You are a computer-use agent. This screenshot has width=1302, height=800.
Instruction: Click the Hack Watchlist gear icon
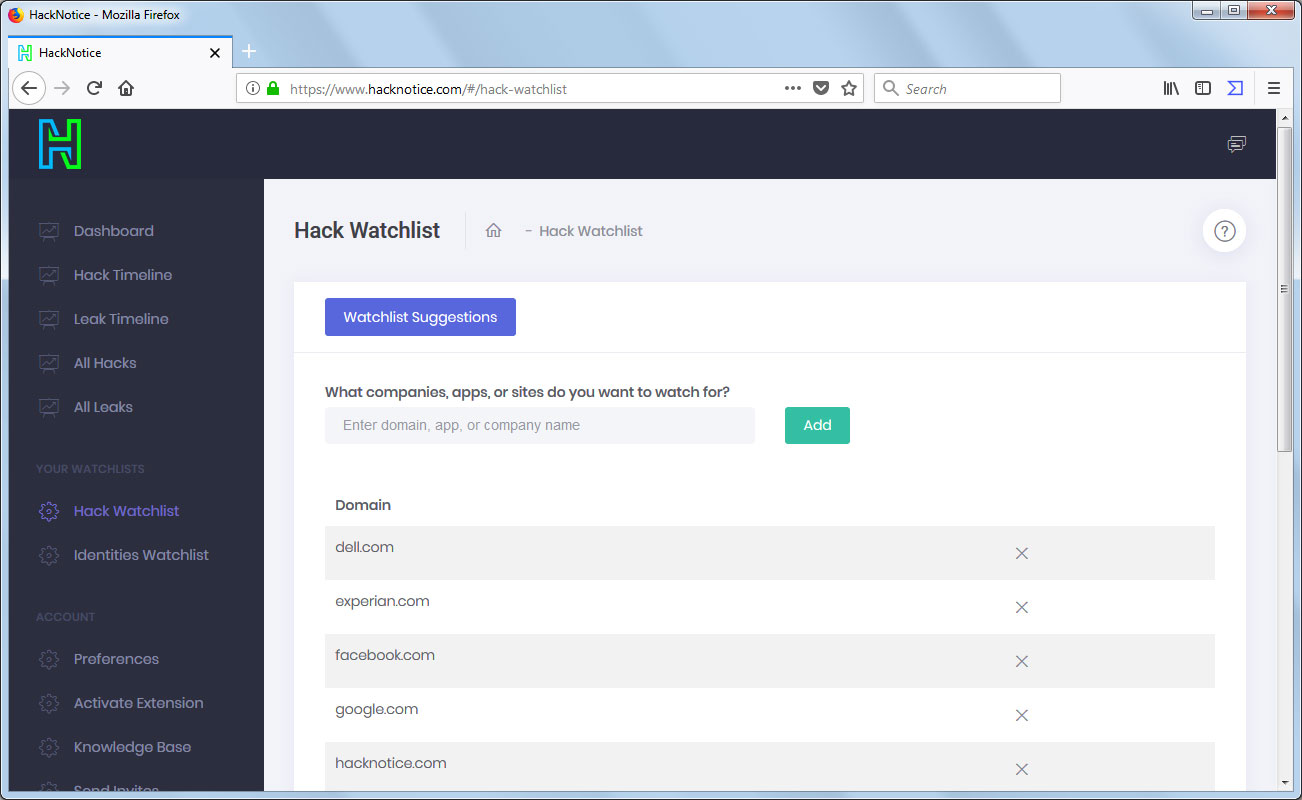coord(48,511)
